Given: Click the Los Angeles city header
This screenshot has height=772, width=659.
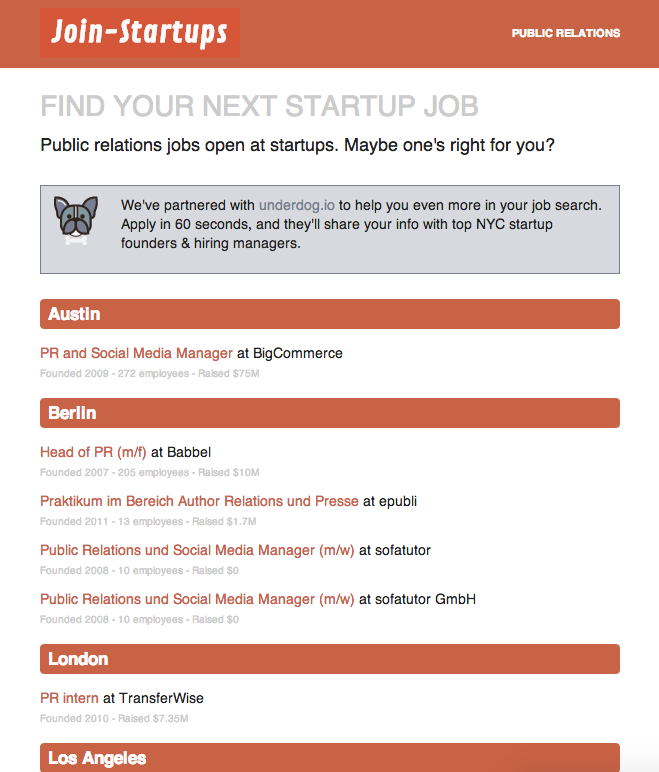Looking at the screenshot, I should (330, 758).
